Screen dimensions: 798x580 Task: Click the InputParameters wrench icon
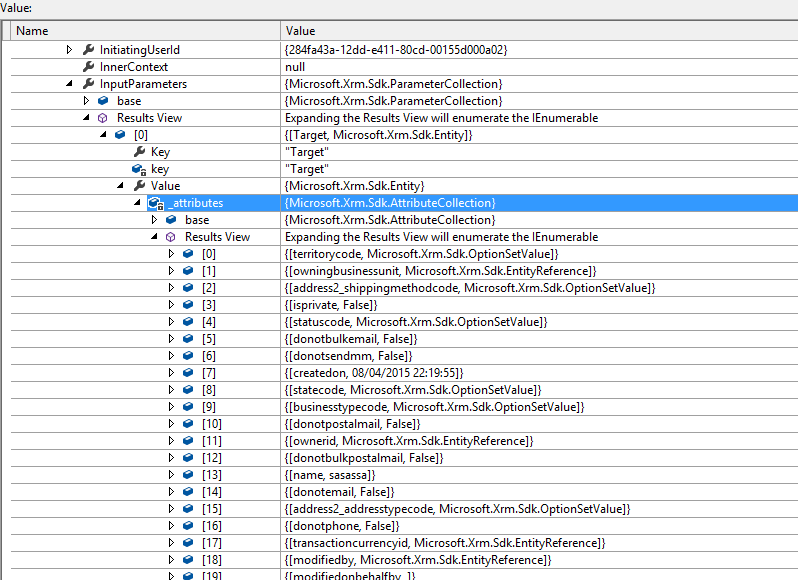[89, 83]
